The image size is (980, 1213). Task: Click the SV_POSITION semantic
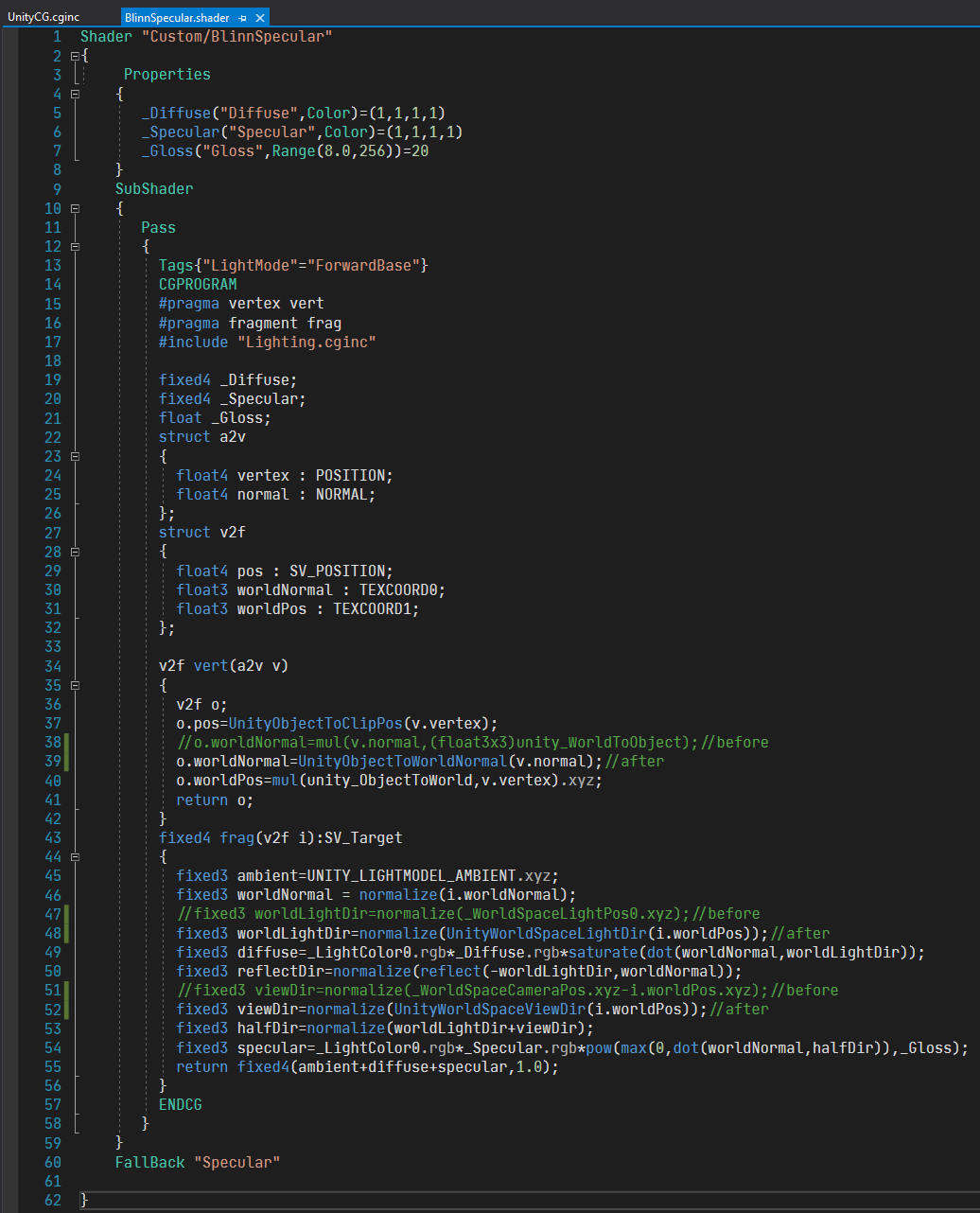coord(338,571)
